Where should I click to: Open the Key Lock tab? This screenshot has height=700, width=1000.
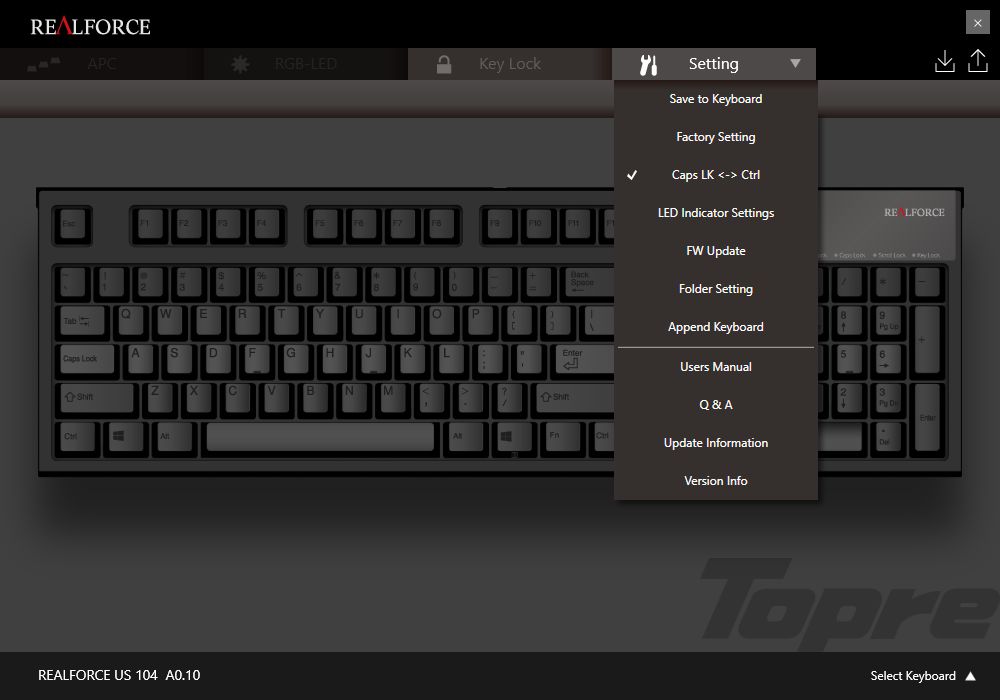coord(510,64)
